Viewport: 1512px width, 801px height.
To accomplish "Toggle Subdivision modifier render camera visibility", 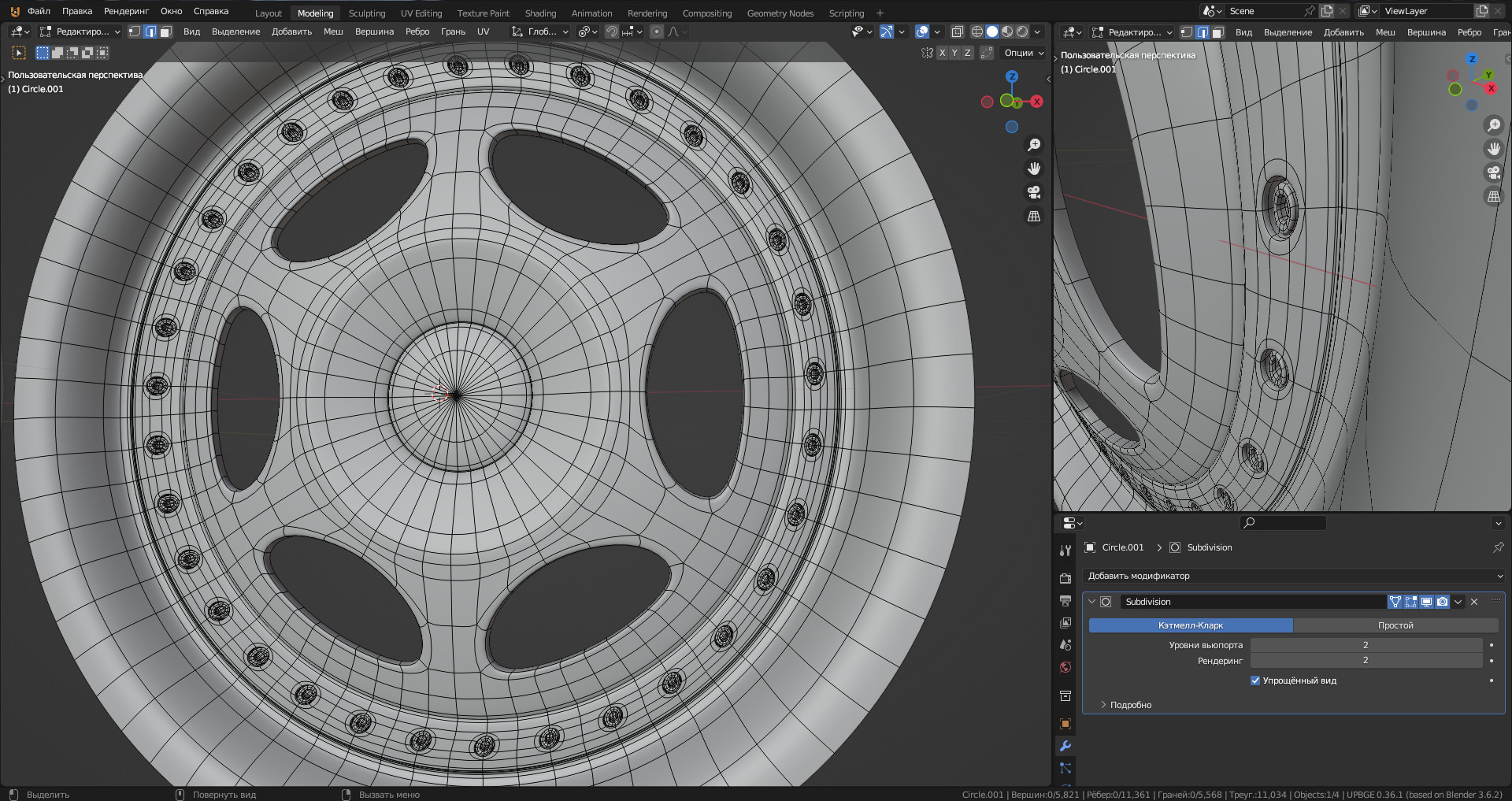I will coord(1442,602).
